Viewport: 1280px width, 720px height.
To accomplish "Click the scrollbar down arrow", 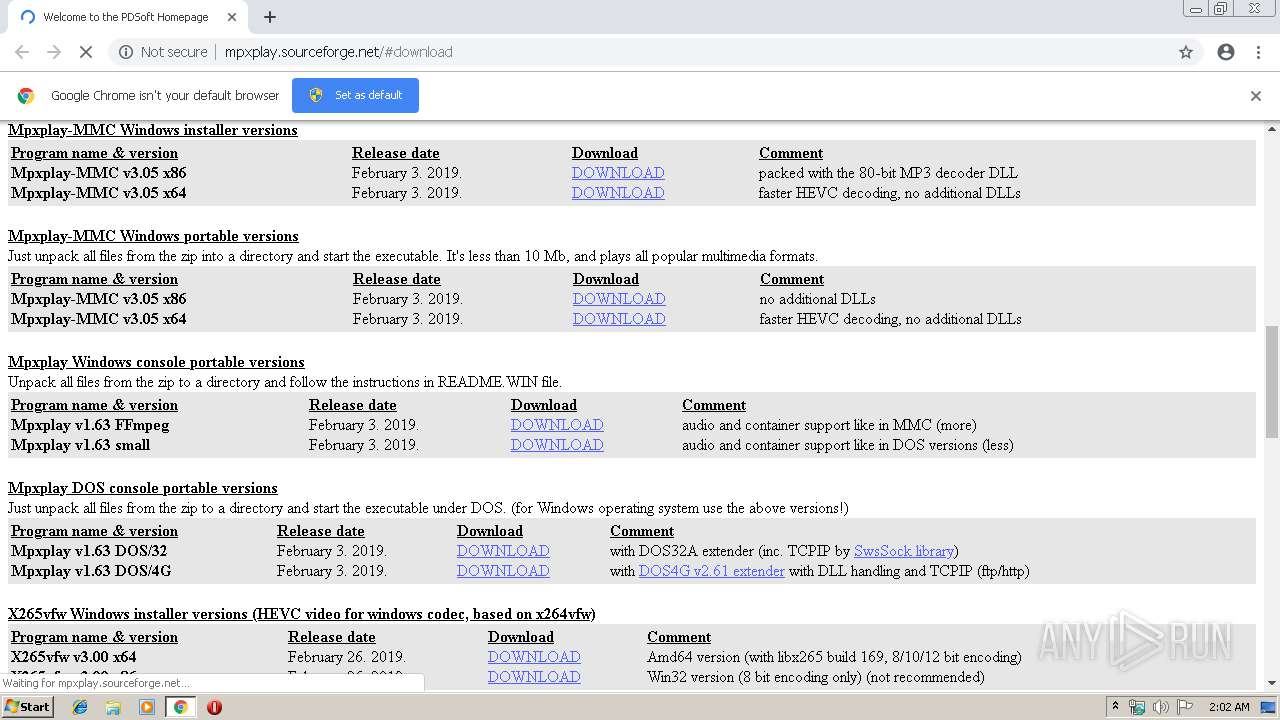I will [1272, 683].
